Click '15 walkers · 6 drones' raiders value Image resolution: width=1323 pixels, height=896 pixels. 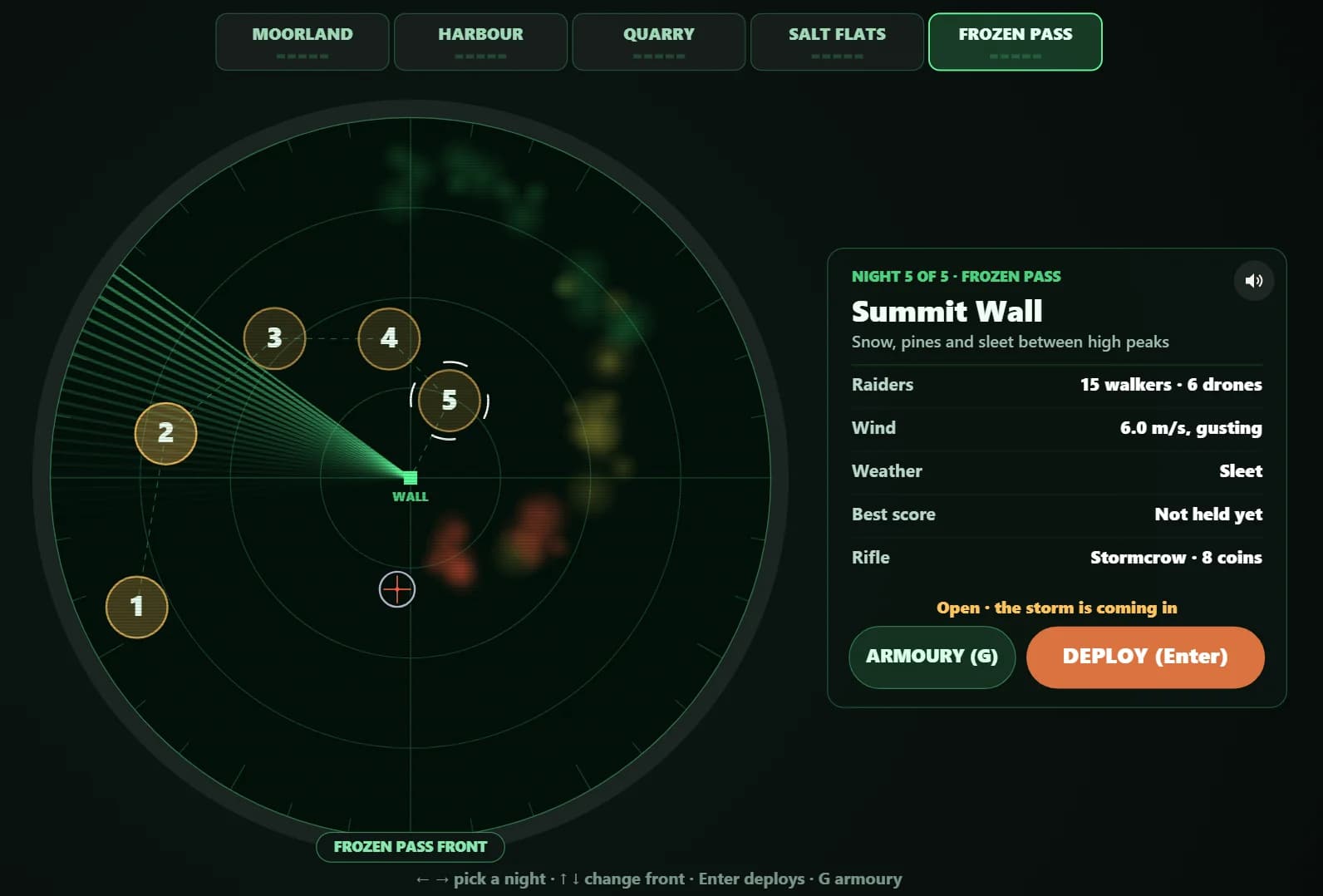coord(1170,385)
